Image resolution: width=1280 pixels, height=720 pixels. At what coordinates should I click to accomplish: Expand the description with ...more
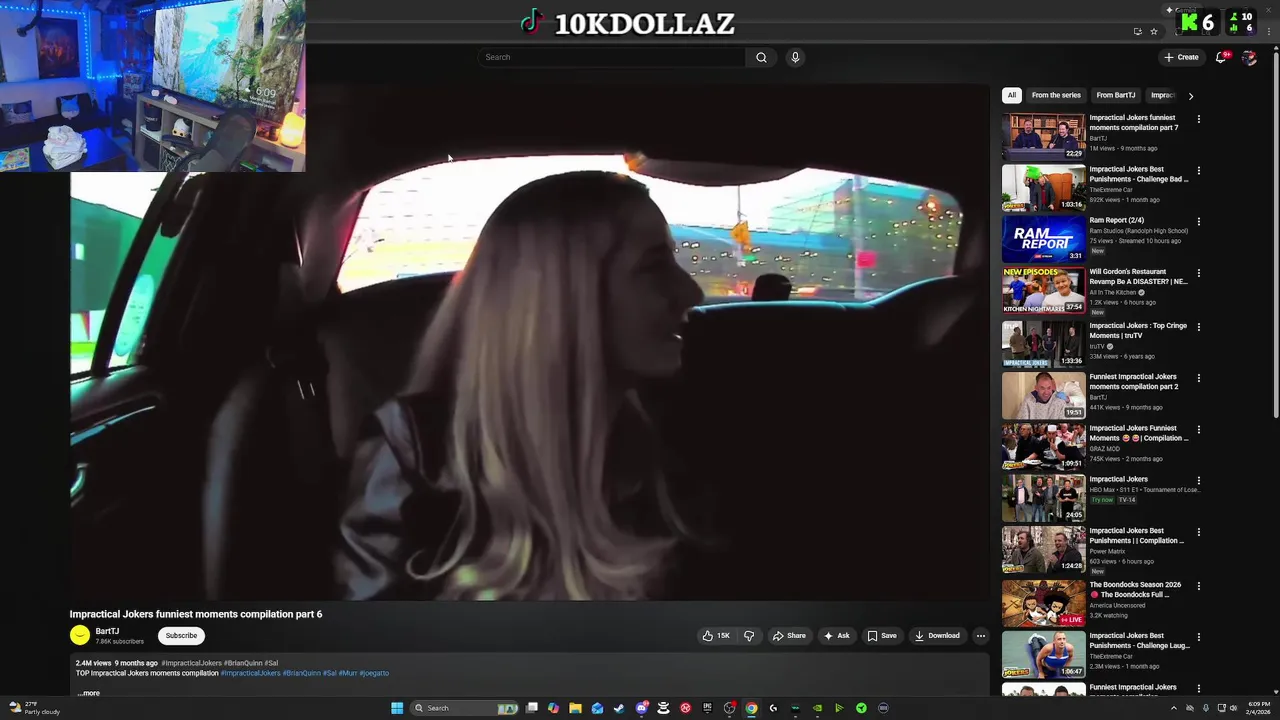pos(89,693)
